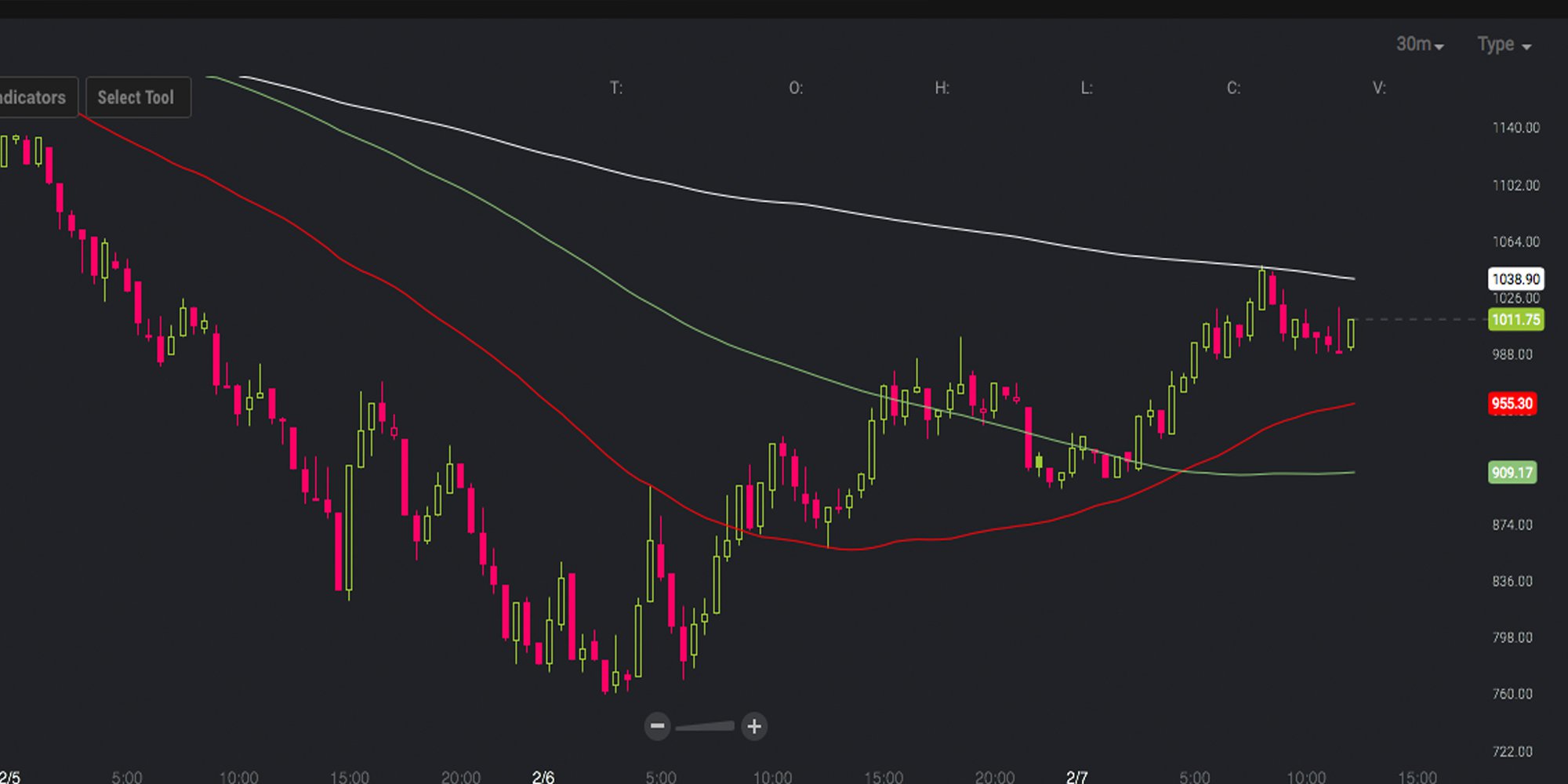Click the 2/6 date marker on time axis
This screenshot has width=1568, height=784.
tap(543, 777)
